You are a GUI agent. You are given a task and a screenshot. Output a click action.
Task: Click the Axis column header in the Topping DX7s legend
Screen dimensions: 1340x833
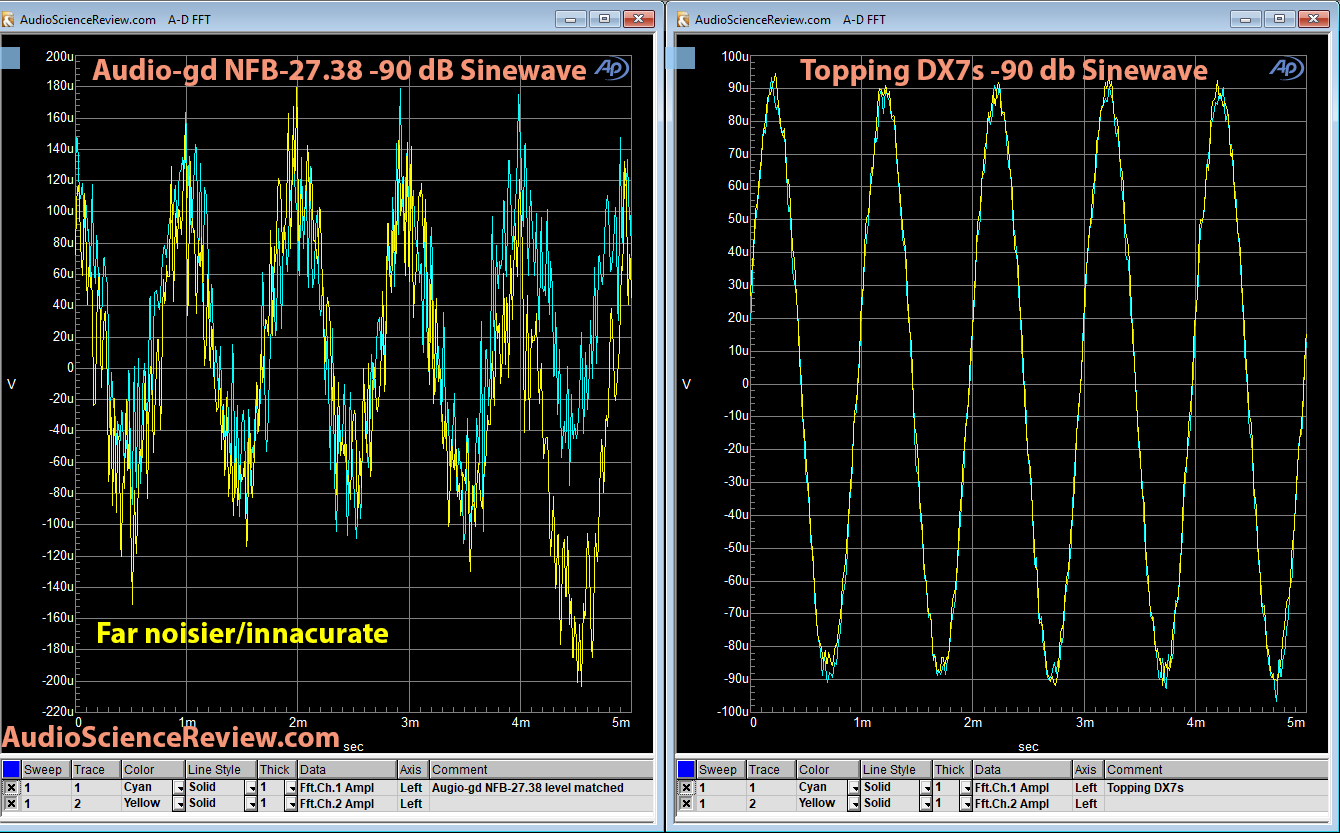pyautogui.click(x=1089, y=770)
